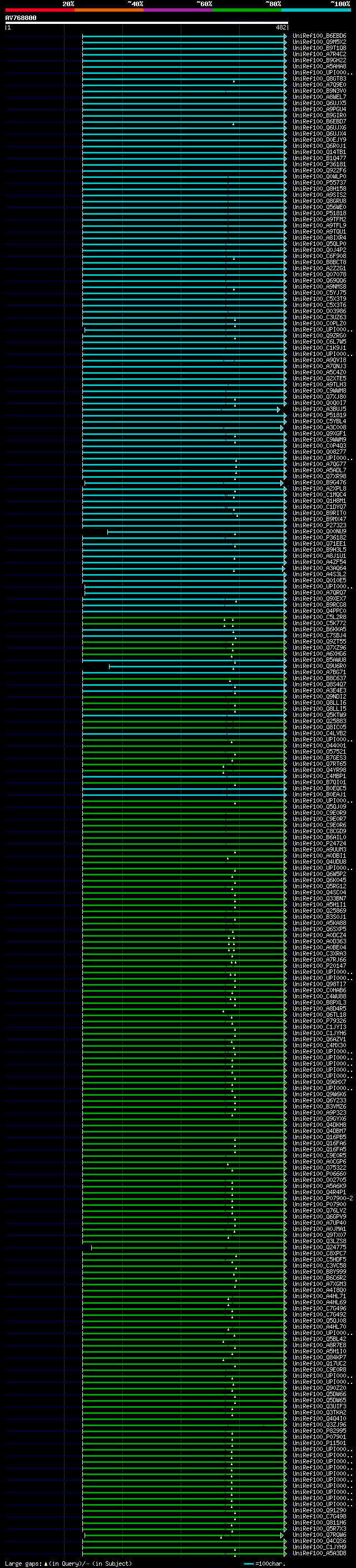
Task: Click the green alignment bar for UniRef100_P24724
Action: [x=184, y=844]
